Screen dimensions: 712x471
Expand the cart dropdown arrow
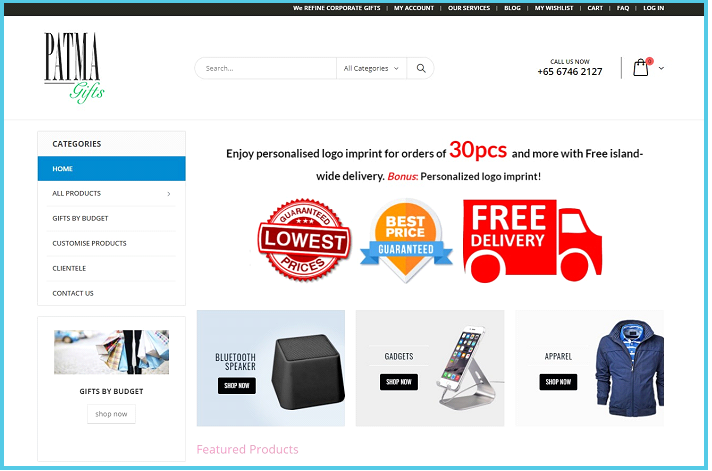661,68
